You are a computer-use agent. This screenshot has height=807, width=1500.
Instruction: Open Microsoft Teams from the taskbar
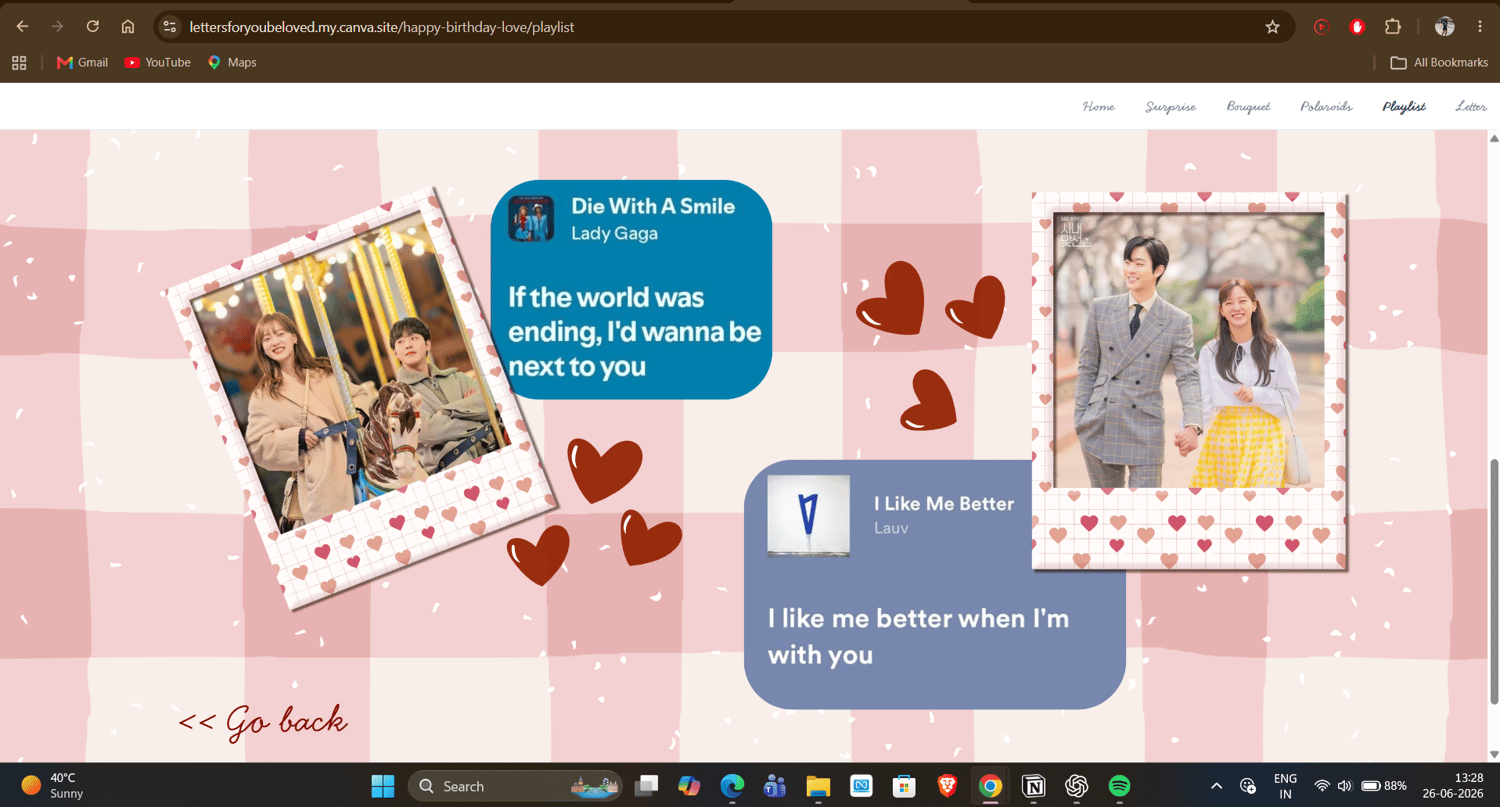point(775,786)
